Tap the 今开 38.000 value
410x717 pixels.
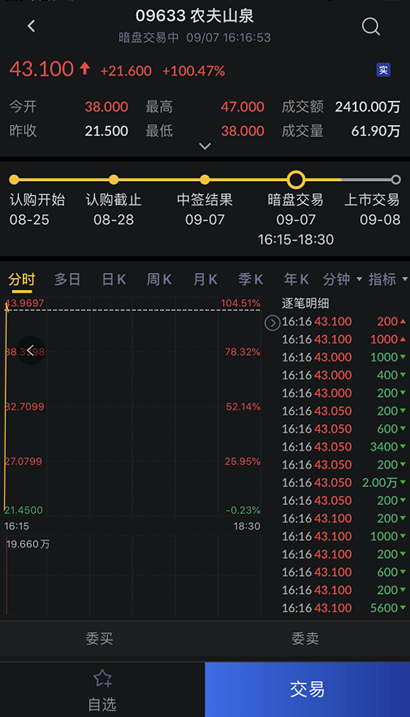pyautogui.click(x=106, y=107)
